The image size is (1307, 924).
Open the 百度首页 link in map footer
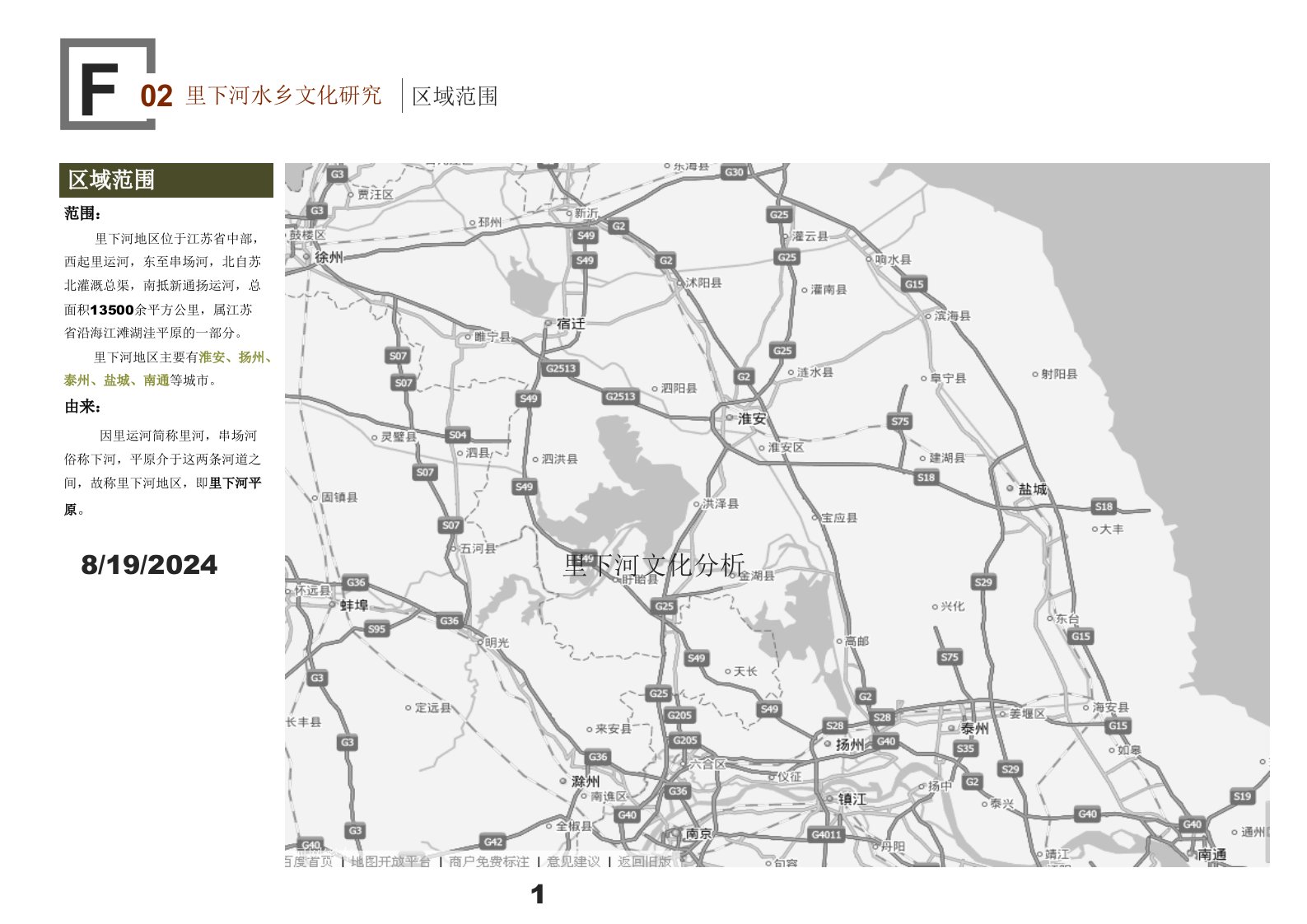[x=308, y=861]
